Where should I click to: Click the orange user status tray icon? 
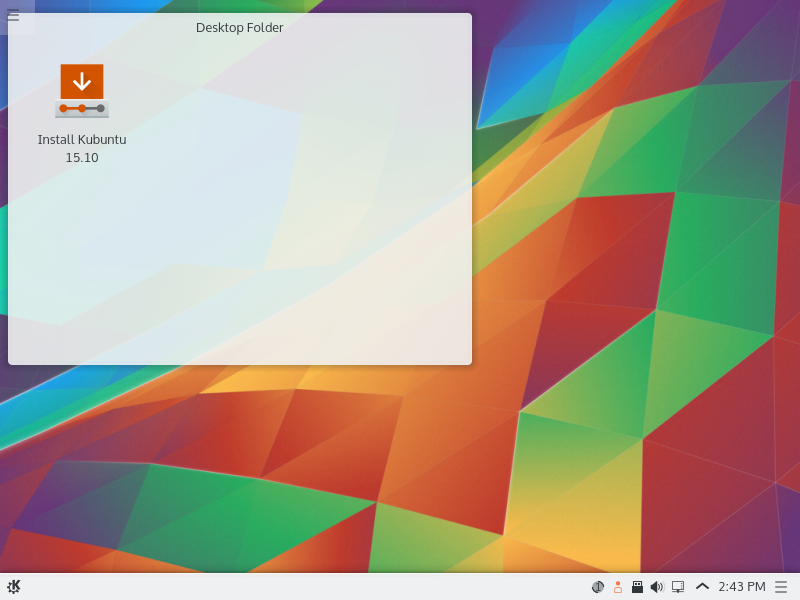[x=617, y=587]
